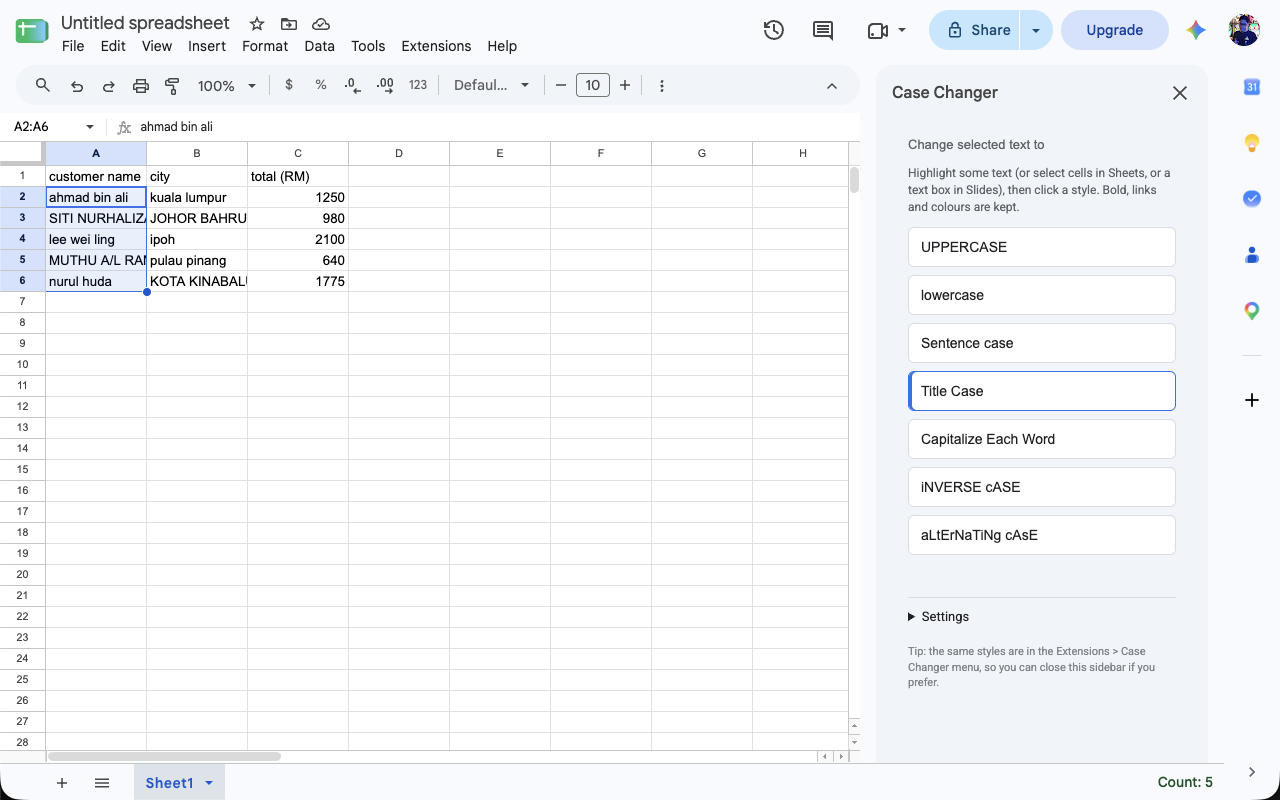Print the spreadsheet
This screenshot has height=800, width=1280.
click(x=141, y=86)
